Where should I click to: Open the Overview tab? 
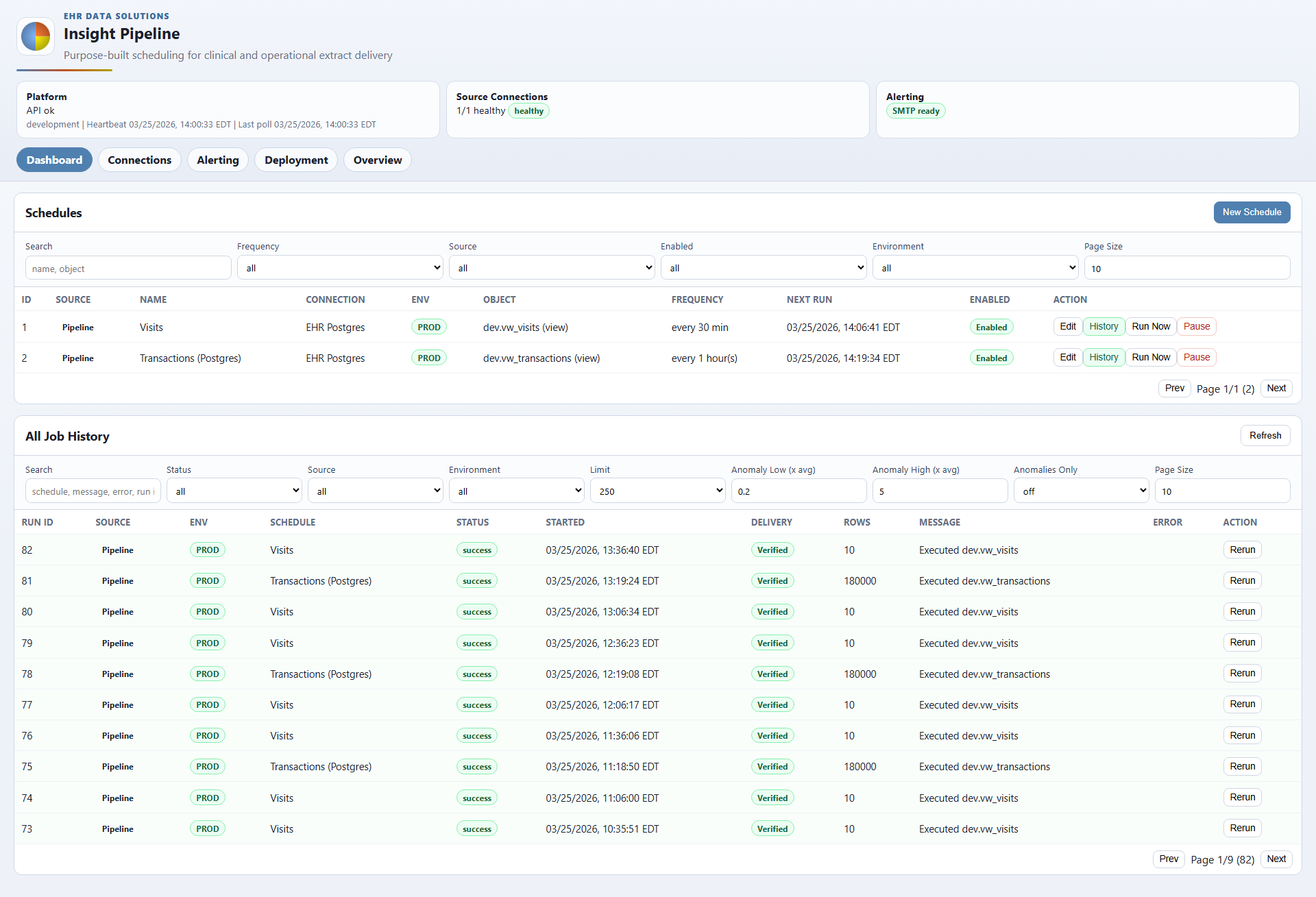point(377,160)
